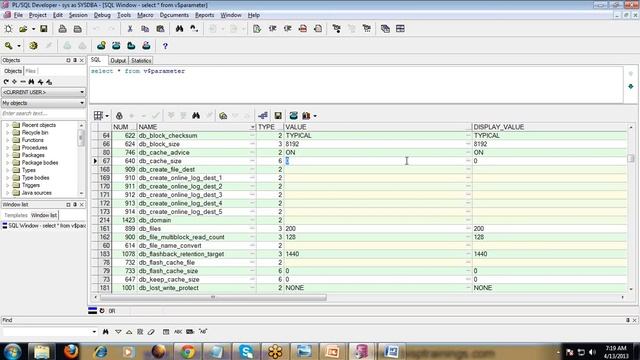This screenshot has height=360, width=640.
Task: Open the Tools menu
Action: (124, 15)
